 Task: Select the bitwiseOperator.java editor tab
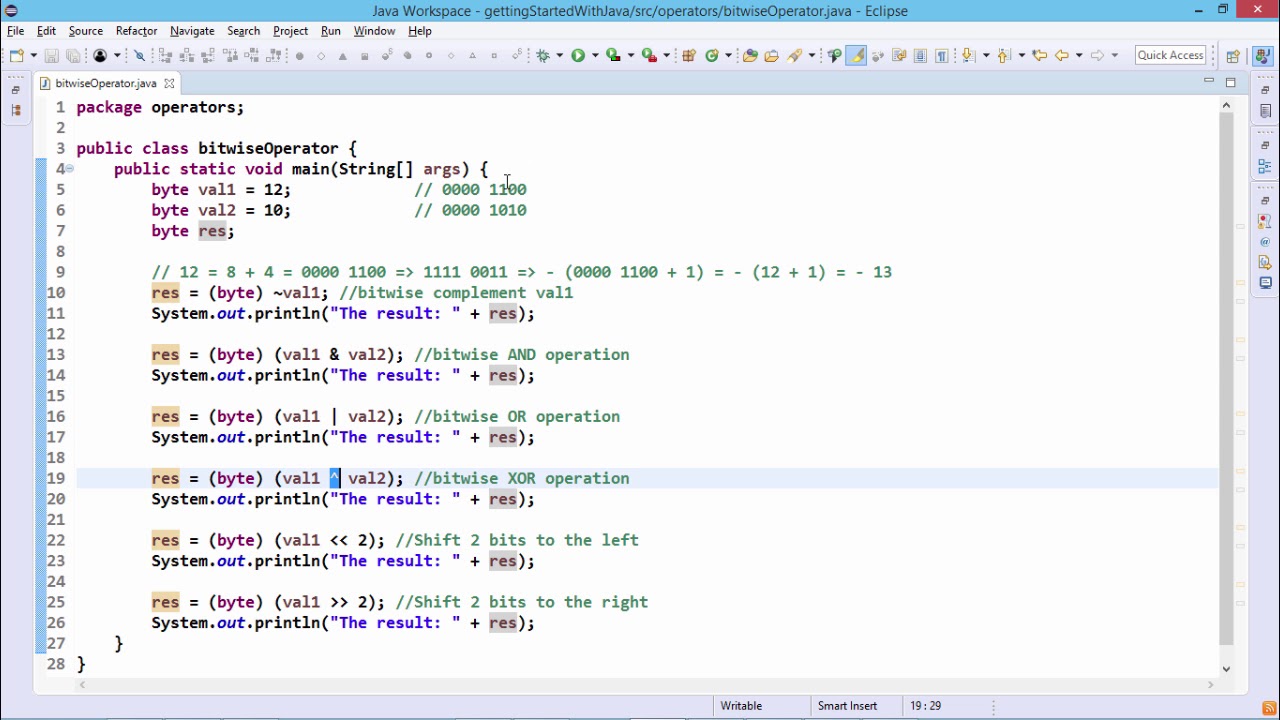point(106,83)
